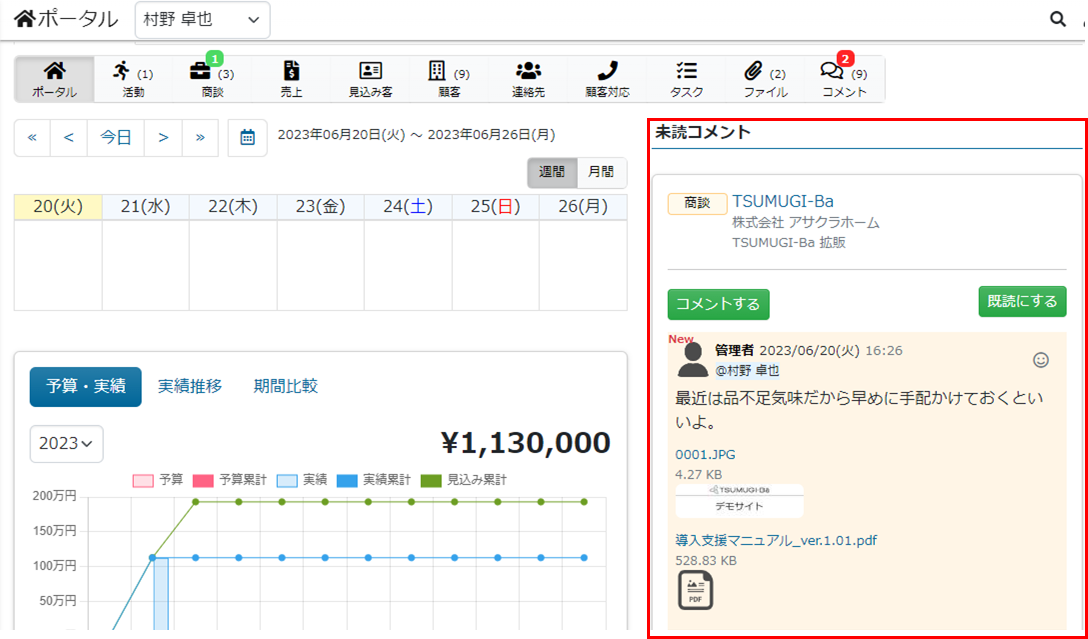The image size is (1088, 639).
Task: Jump back with the « button
Action: tap(32, 137)
